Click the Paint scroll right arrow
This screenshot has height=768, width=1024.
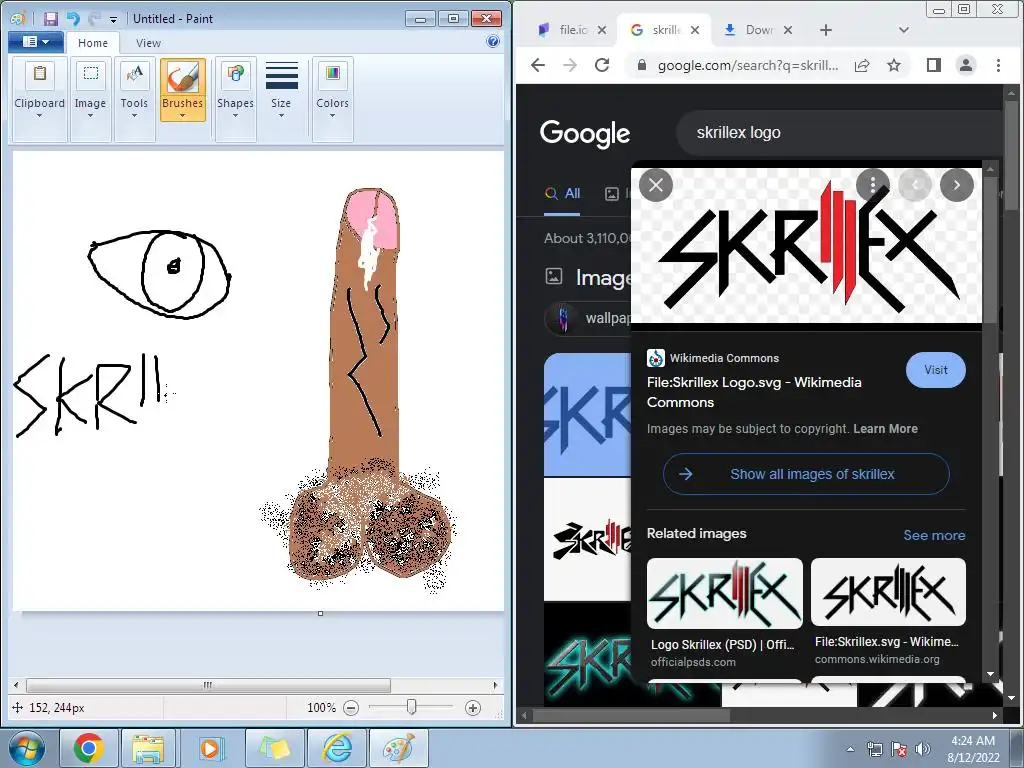pos(496,685)
